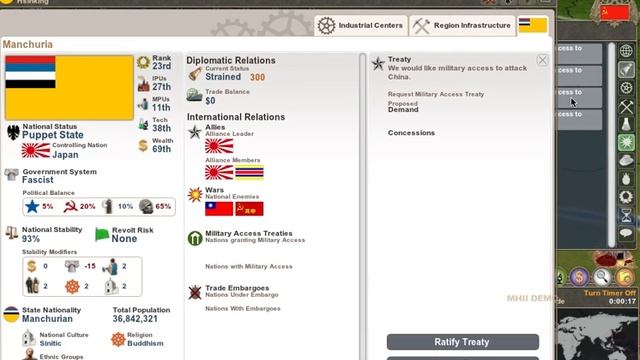Click the National Status eagle icon

[13, 133]
